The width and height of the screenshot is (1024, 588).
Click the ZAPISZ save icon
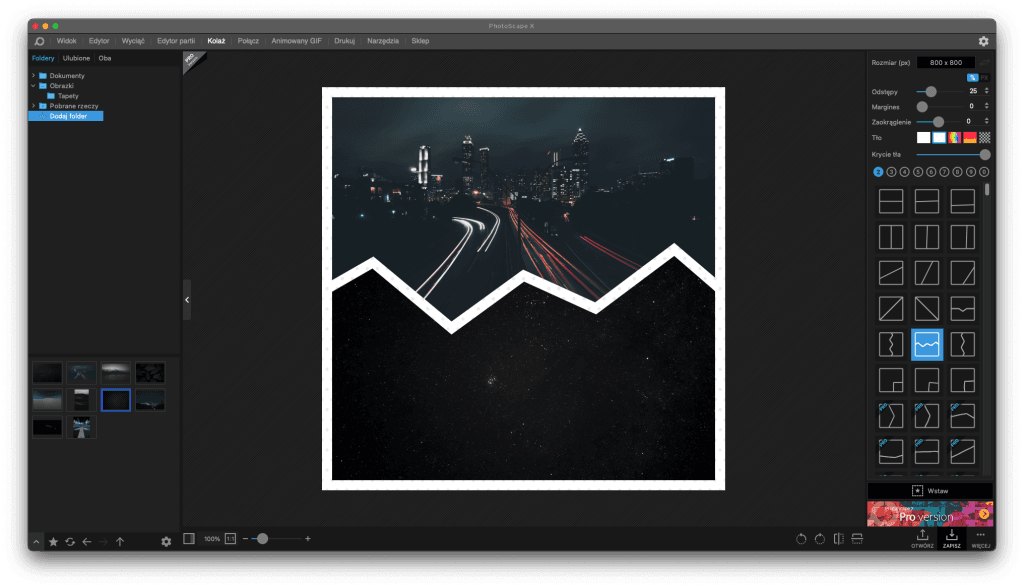[951, 537]
